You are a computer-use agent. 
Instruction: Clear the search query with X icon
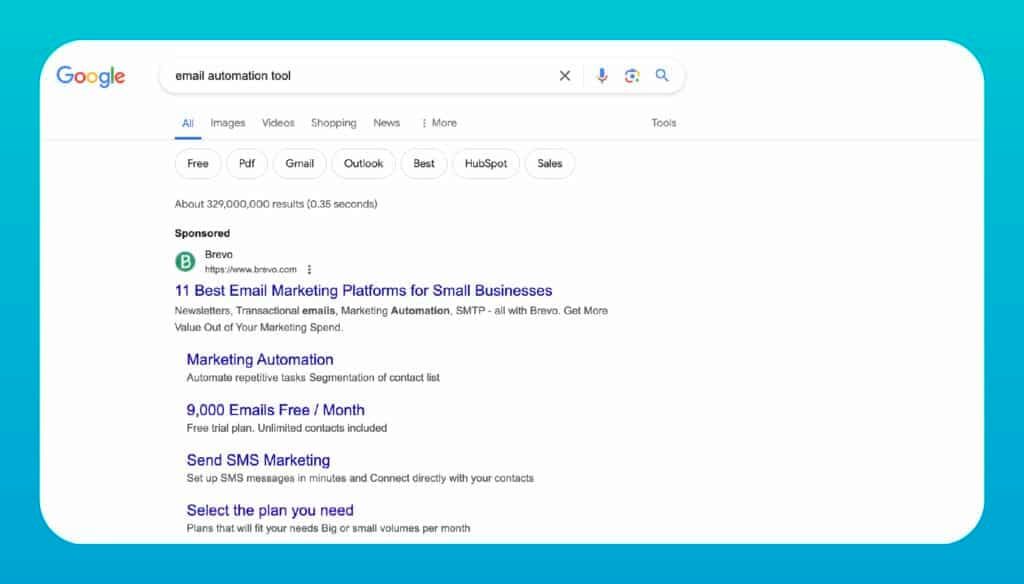click(x=565, y=76)
